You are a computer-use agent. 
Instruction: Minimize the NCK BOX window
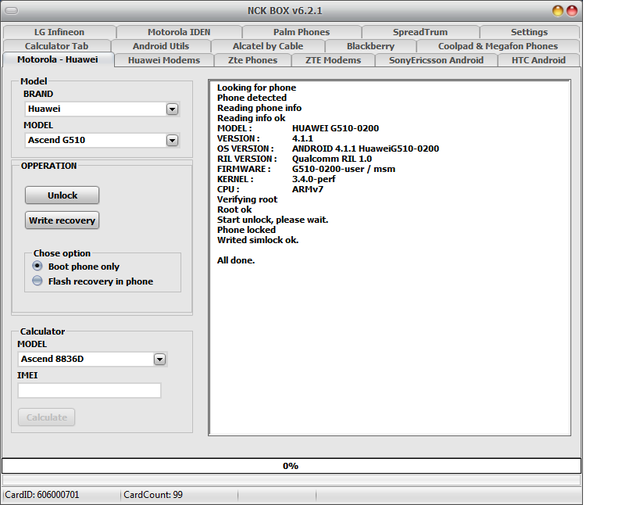point(557,10)
